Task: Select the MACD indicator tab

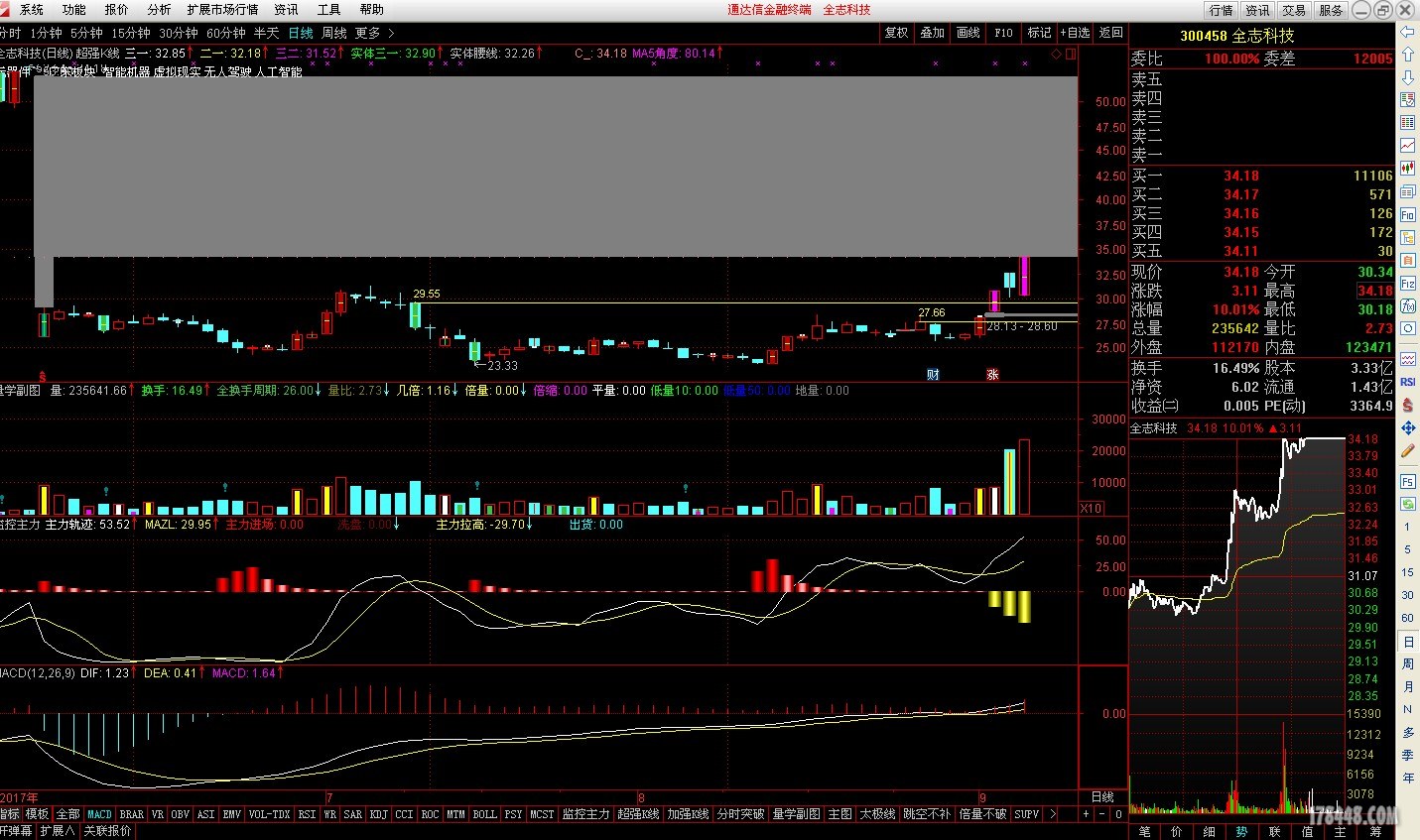Action: click(x=99, y=814)
